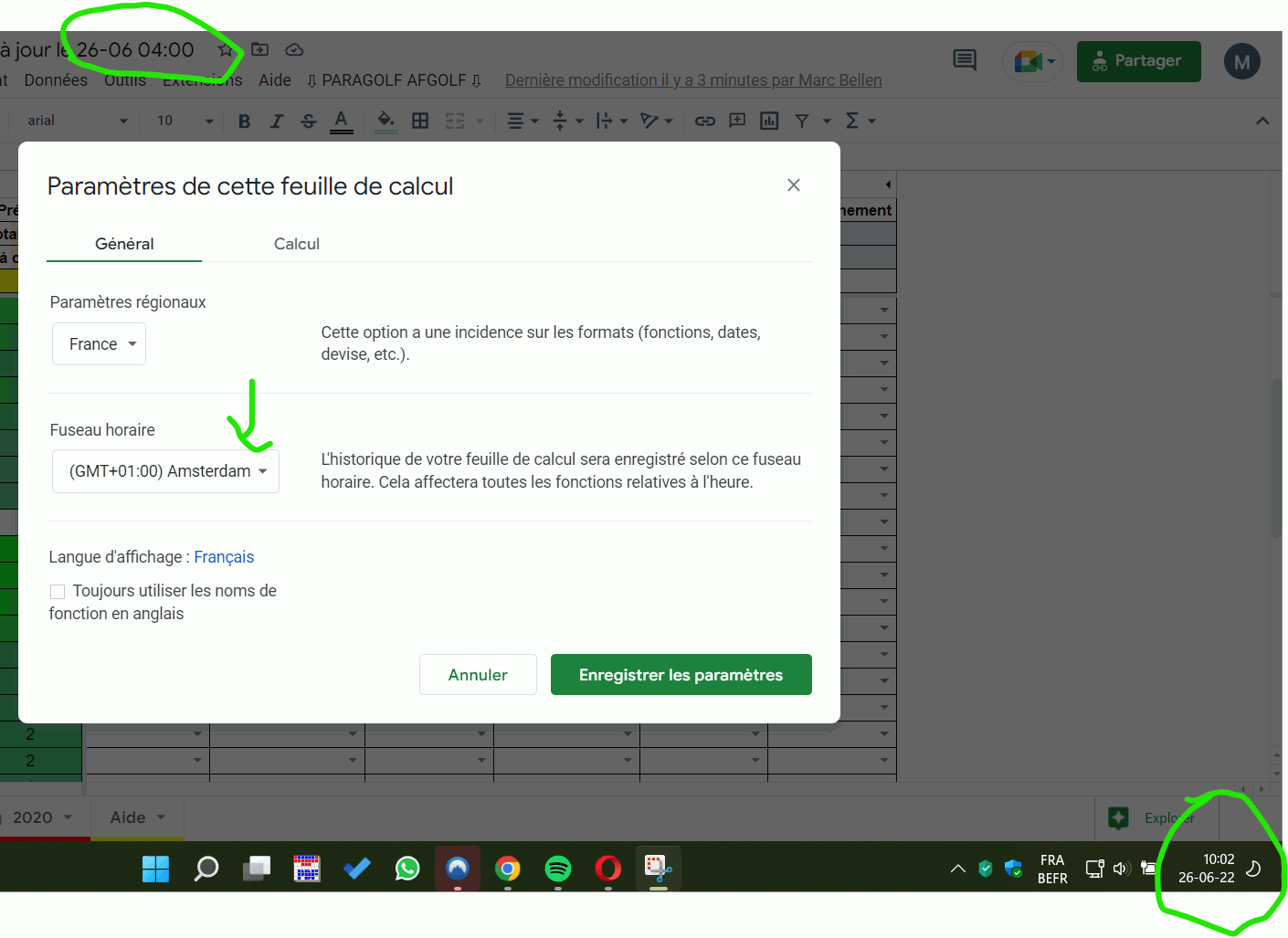Open Spotify from the taskbar
The height and width of the screenshot is (938, 1288).
[557, 868]
